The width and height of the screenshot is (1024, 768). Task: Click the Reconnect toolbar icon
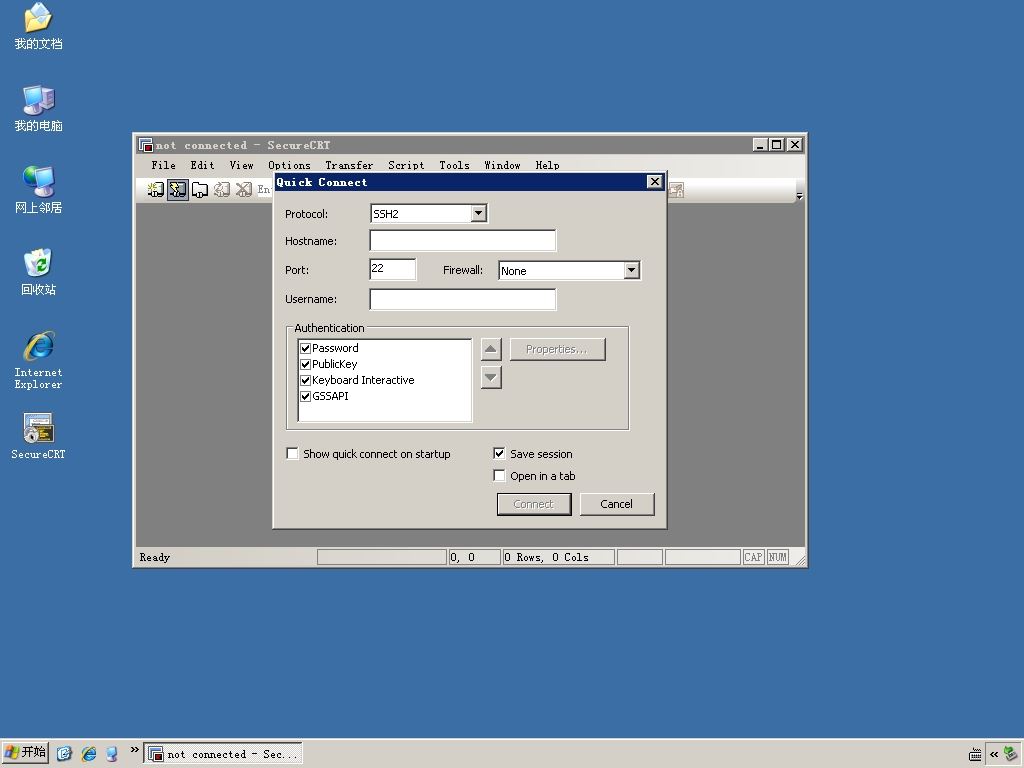(x=222, y=190)
